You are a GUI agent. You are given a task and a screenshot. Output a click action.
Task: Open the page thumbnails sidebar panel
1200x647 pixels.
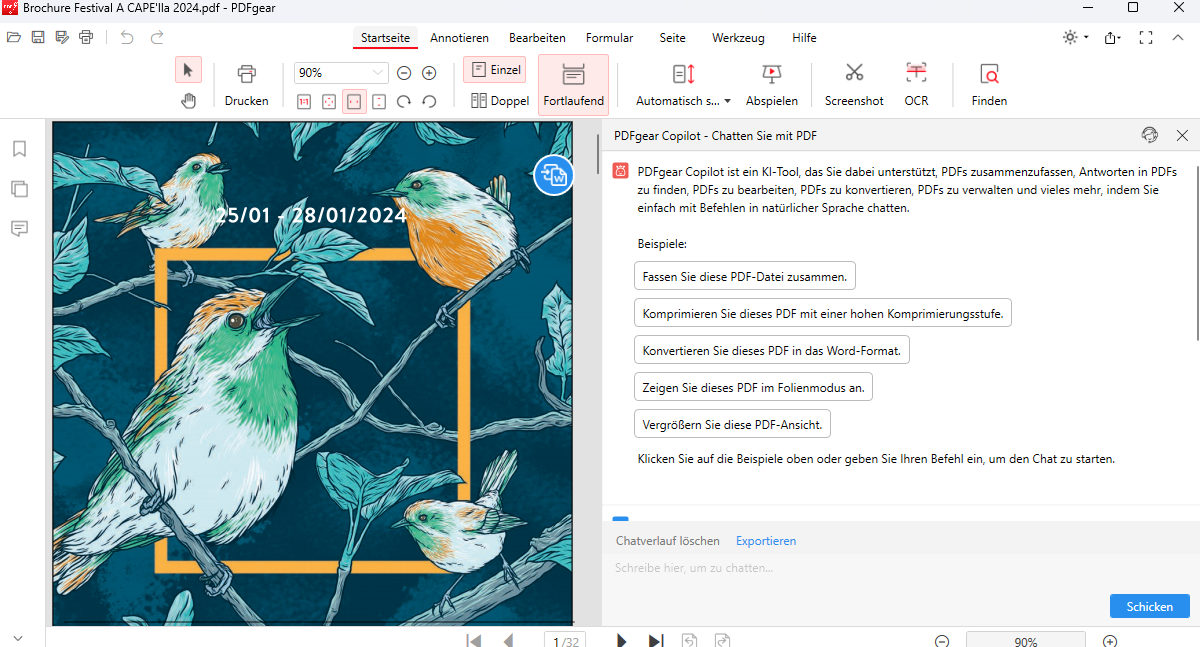[19, 188]
